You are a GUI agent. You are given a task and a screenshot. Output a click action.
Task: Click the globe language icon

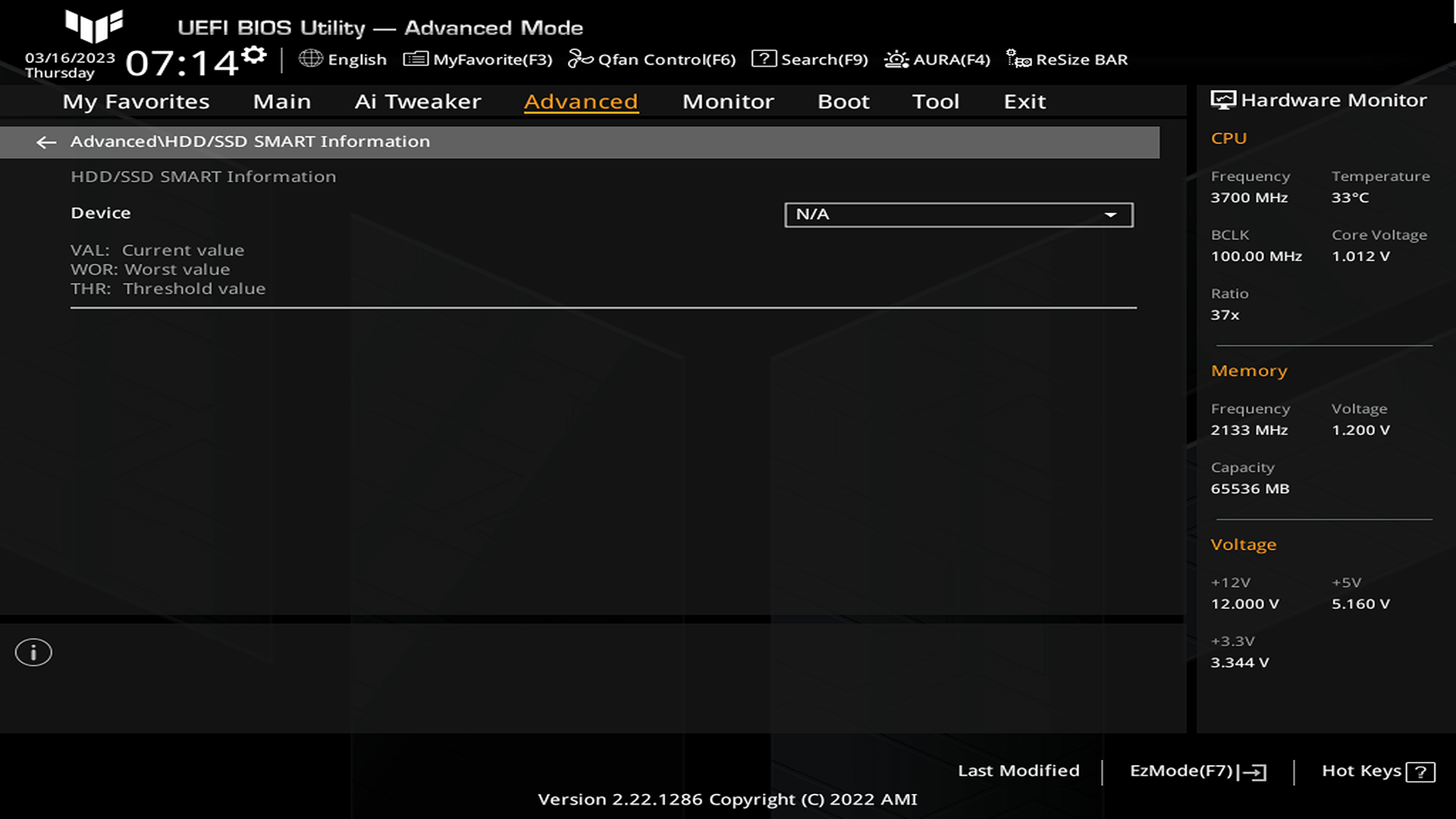[x=310, y=58]
